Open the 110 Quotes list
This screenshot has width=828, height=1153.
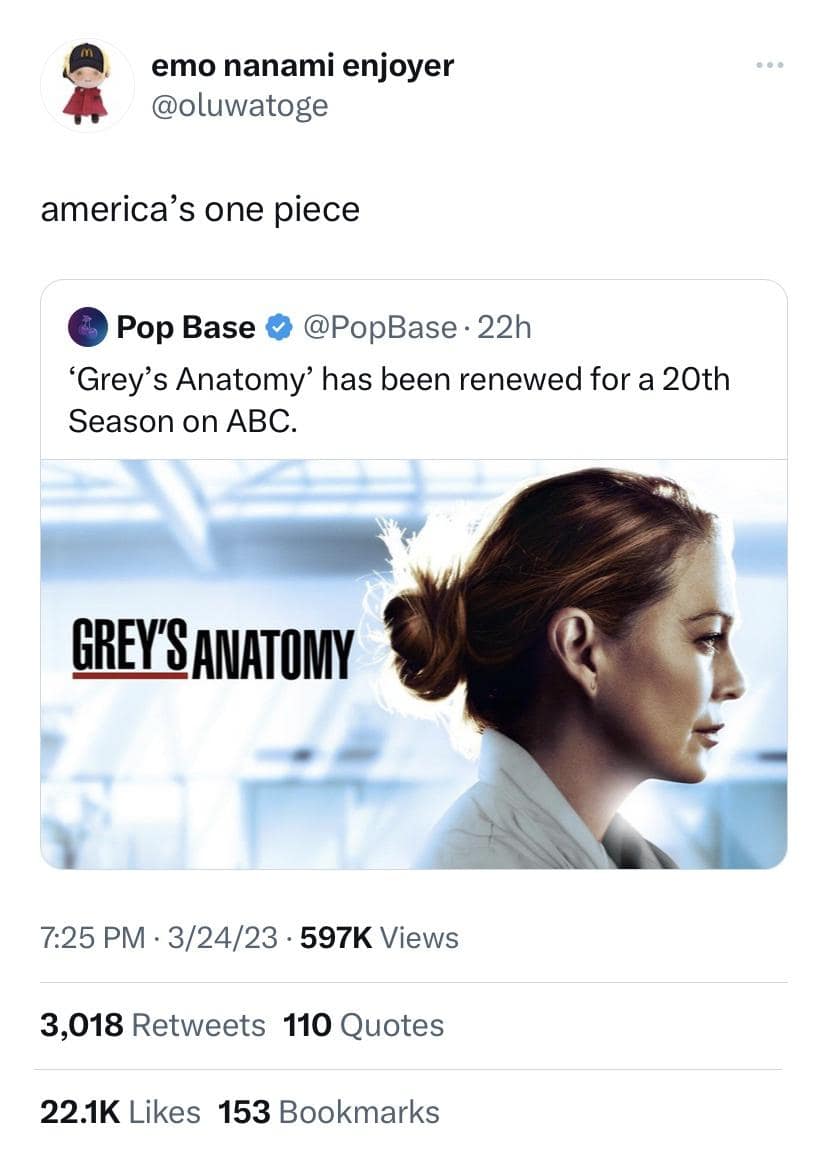click(364, 1025)
